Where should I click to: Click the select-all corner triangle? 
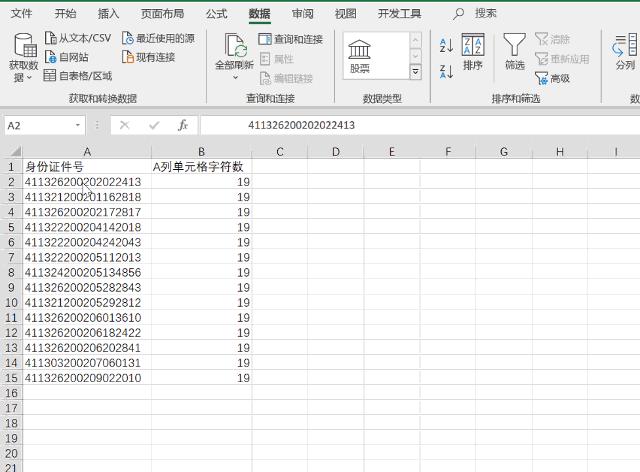click(x=16, y=152)
